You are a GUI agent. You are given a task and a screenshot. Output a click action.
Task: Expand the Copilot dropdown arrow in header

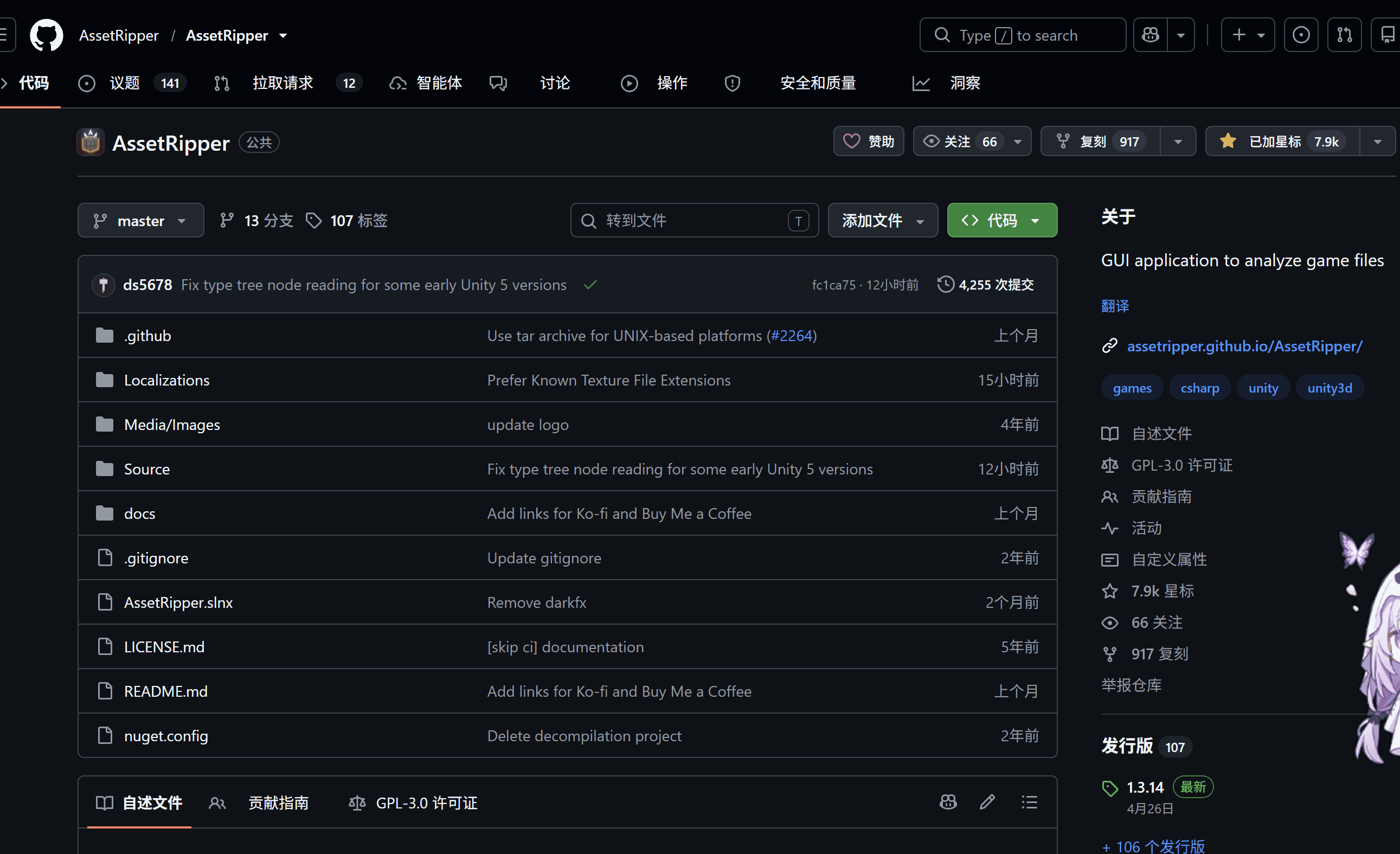[x=1181, y=35]
